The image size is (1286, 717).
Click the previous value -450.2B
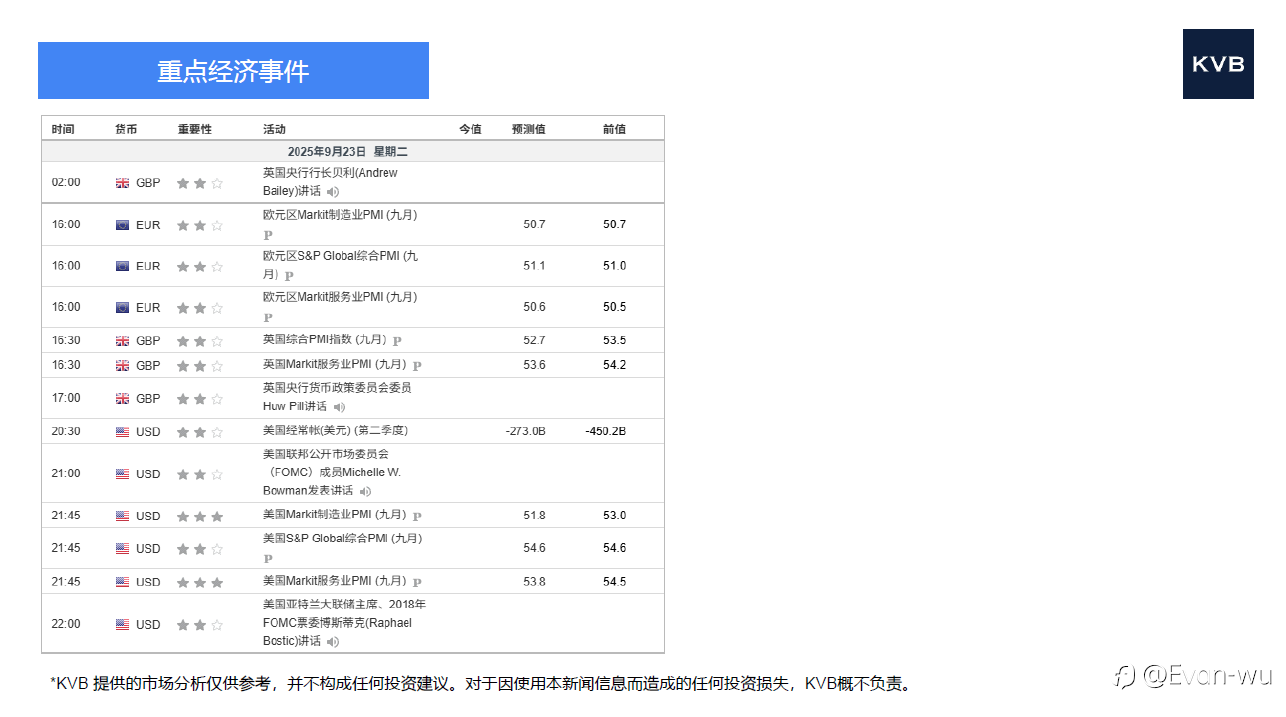606,432
